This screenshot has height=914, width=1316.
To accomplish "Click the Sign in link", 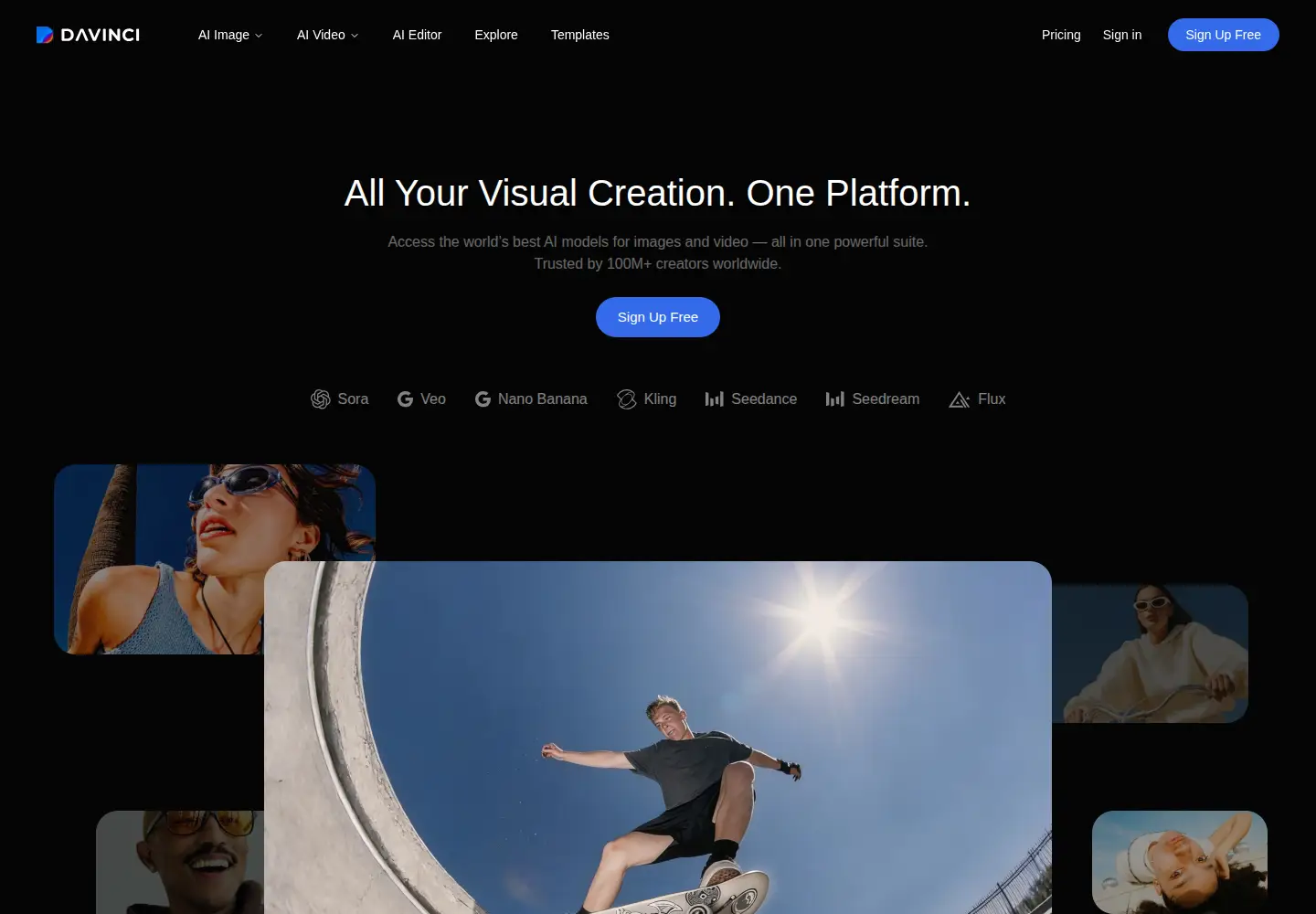I will pyautogui.click(x=1122, y=35).
